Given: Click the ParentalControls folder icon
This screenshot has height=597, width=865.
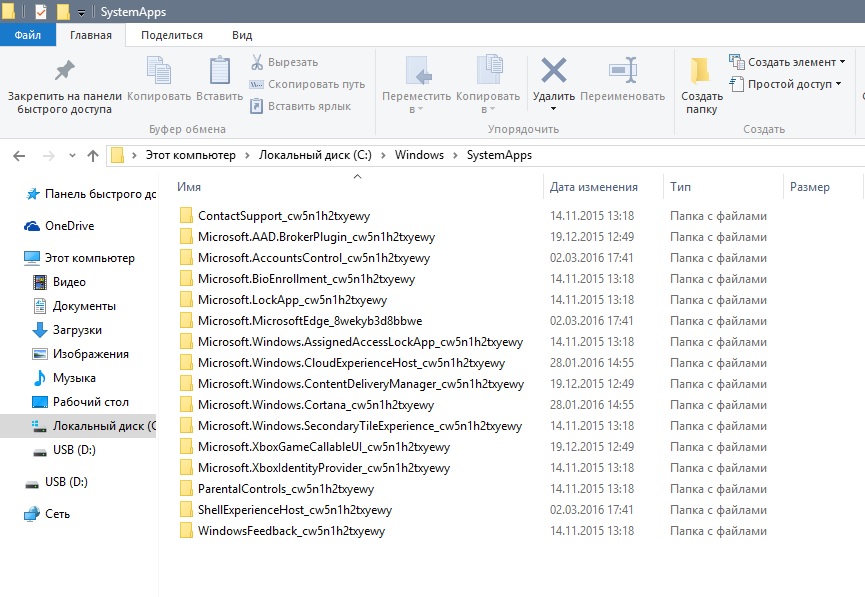Looking at the screenshot, I should click(x=186, y=488).
